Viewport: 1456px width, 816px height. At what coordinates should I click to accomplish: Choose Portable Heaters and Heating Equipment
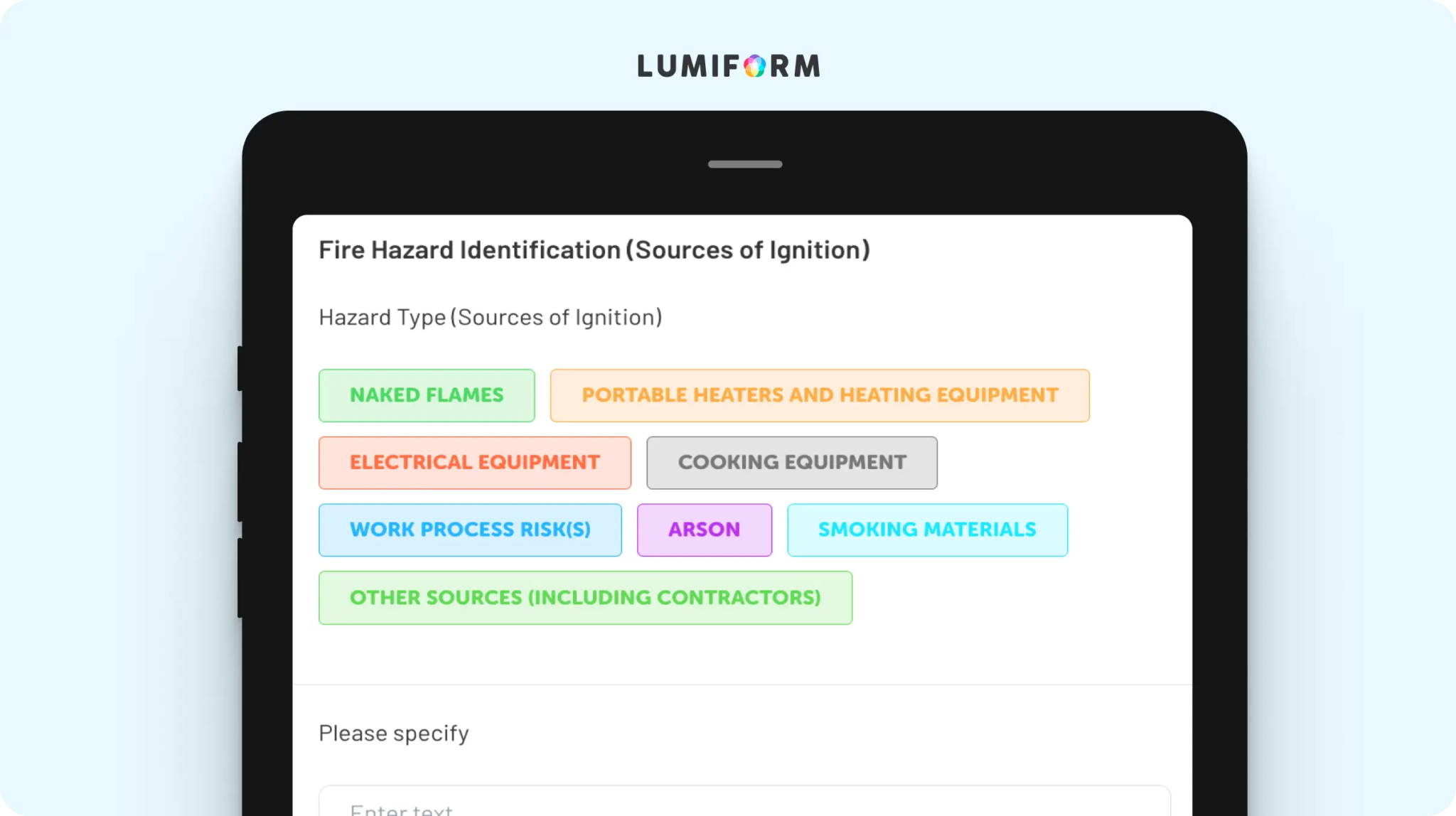pos(820,395)
